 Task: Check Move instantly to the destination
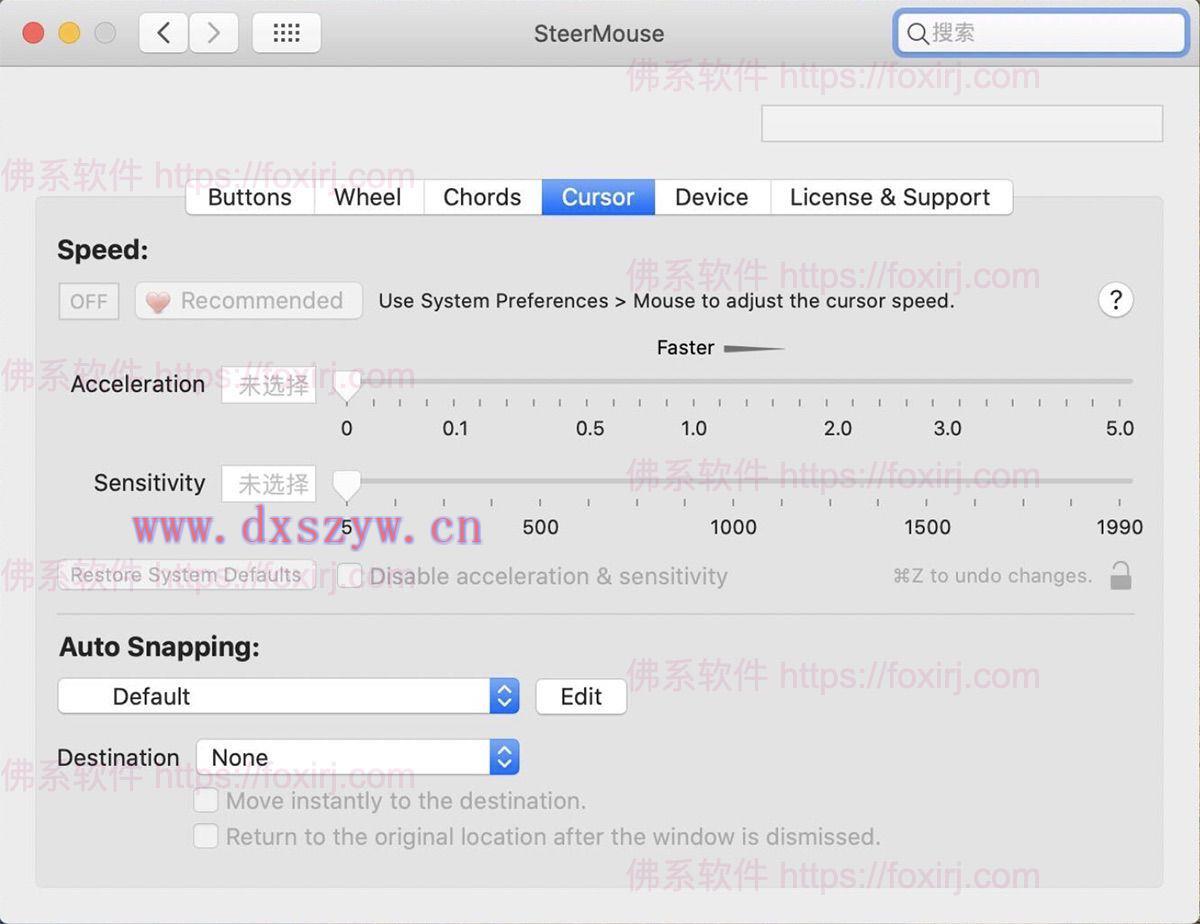point(205,801)
